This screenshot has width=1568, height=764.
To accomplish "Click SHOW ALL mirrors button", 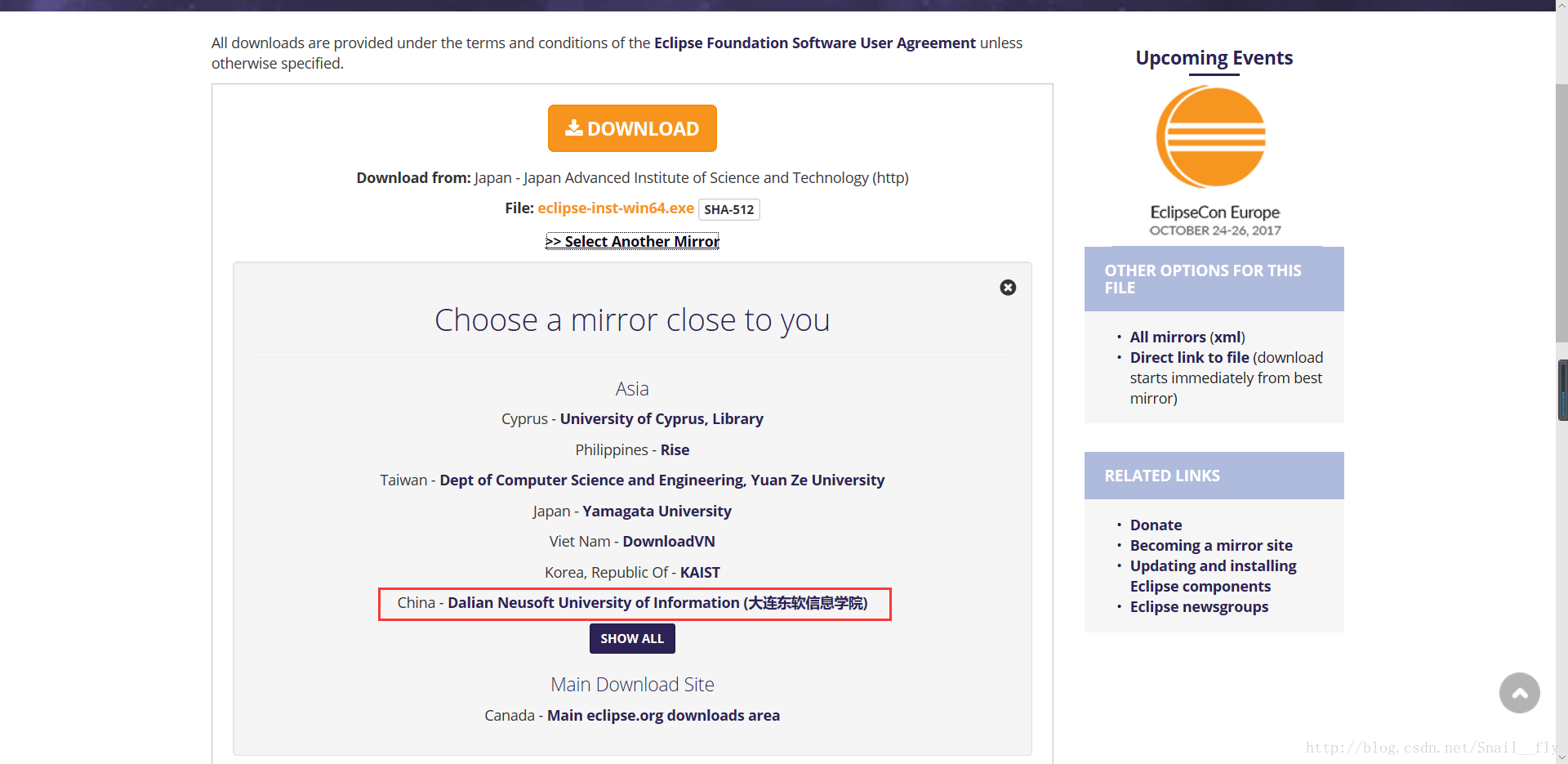I will click(632, 638).
